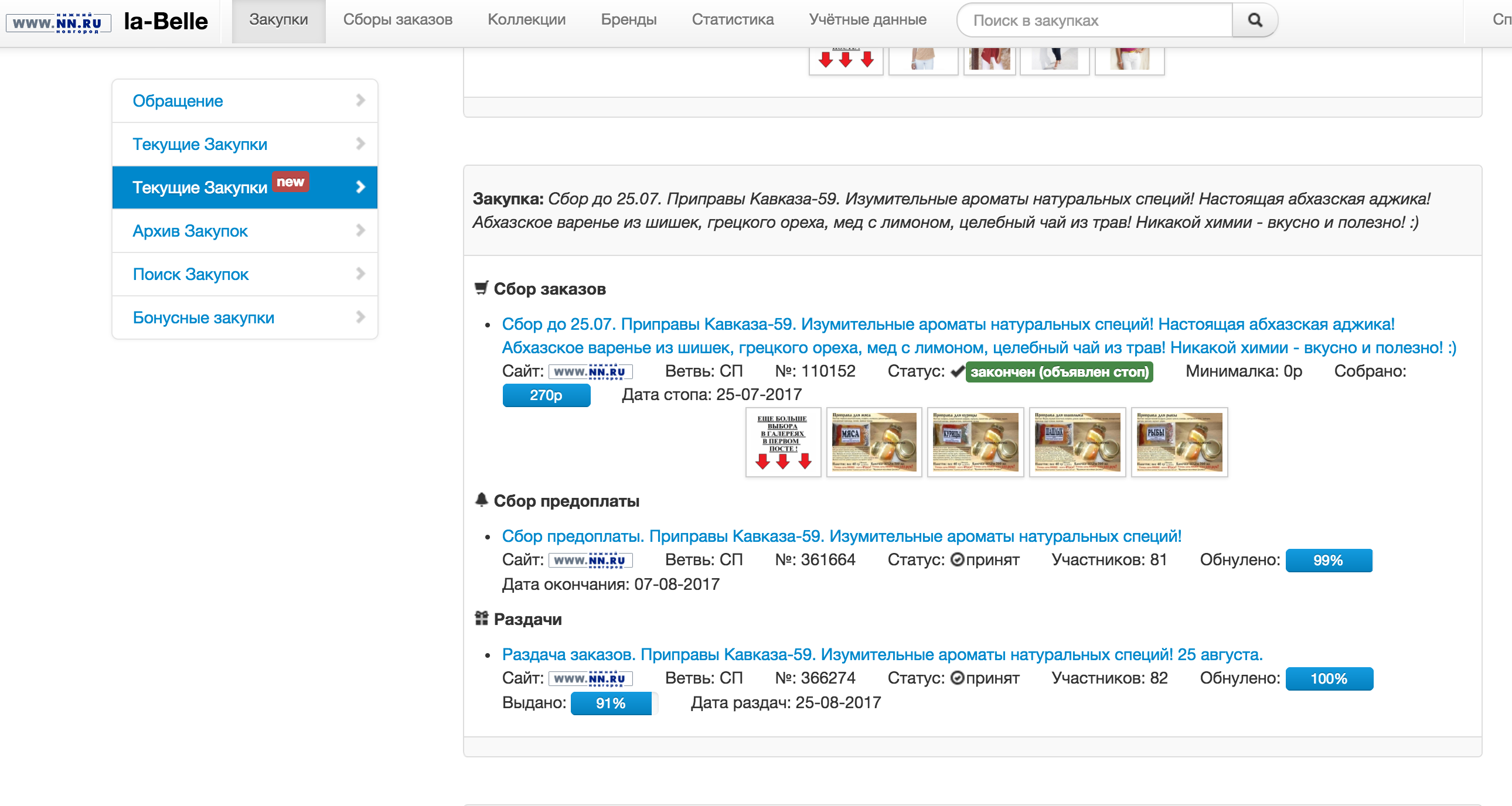Click NN.RU site badge for order 110152
The height and width of the screenshot is (806, 1512).
click(590, 372)
